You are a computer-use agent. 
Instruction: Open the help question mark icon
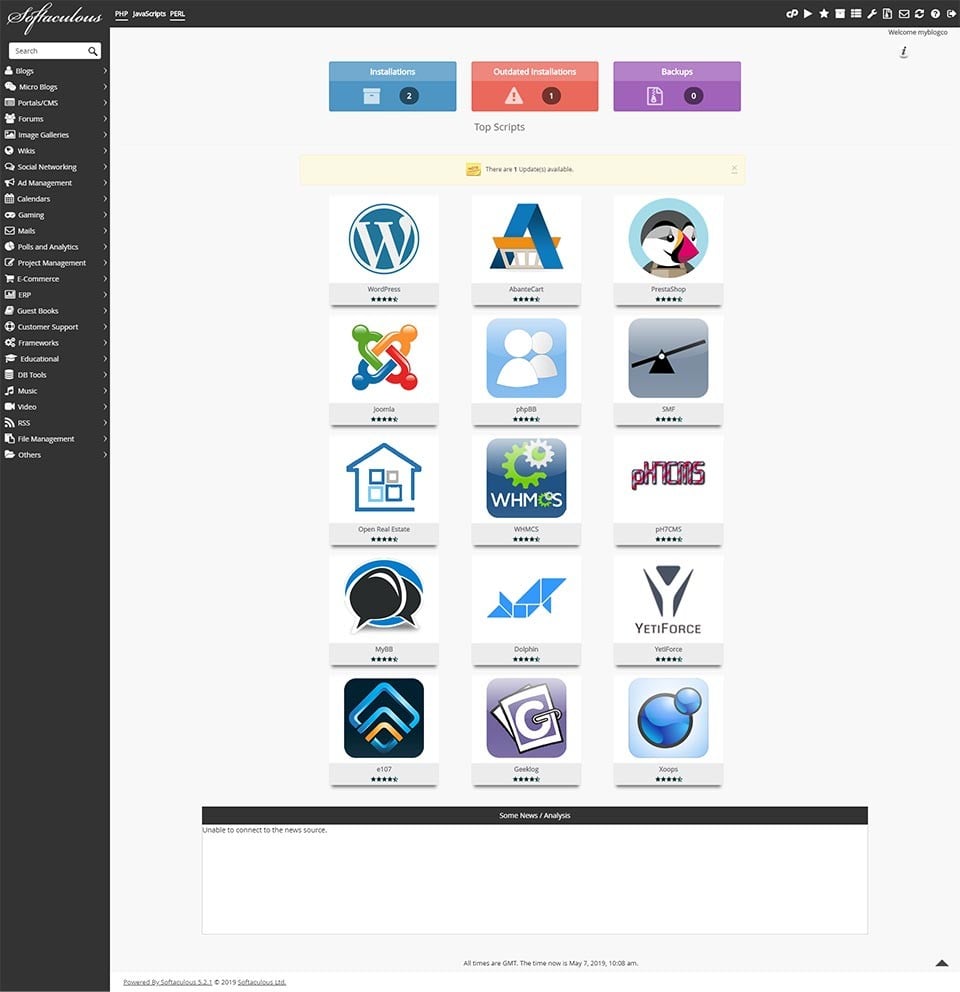[934, 14]
